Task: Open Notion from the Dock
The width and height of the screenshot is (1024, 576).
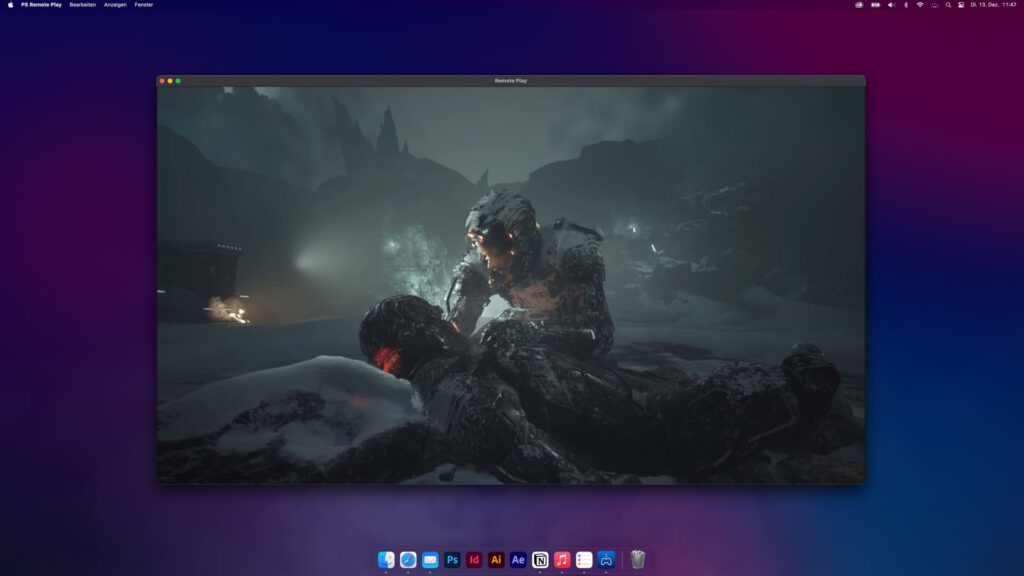Action: pos(540,561)
